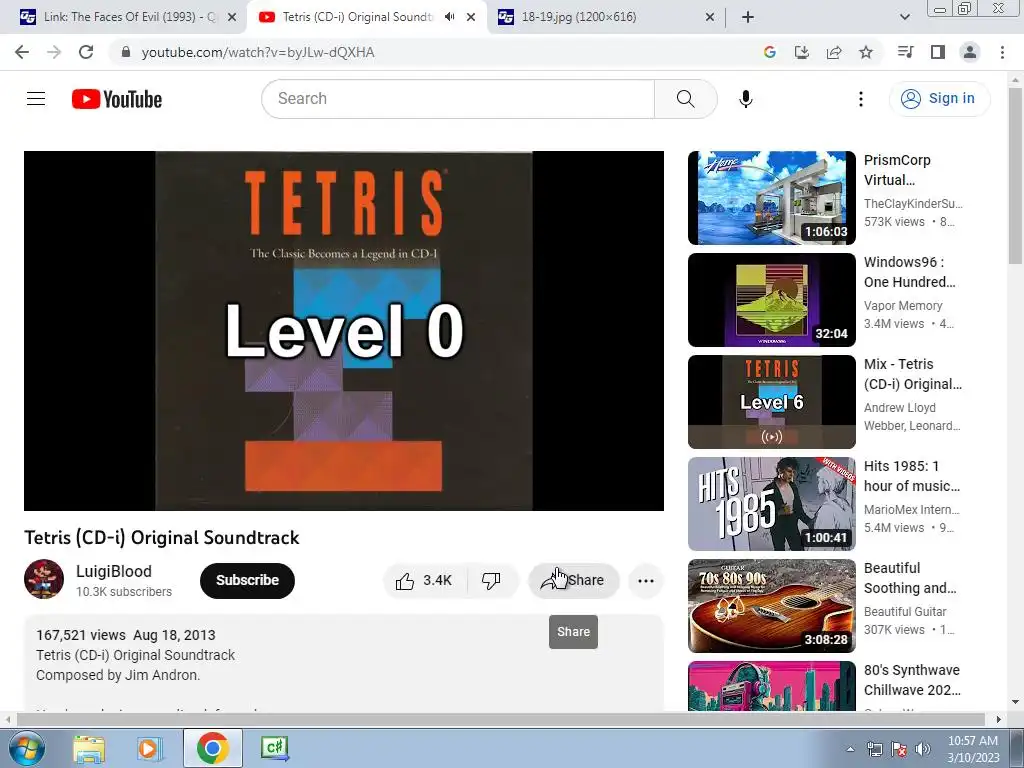
Task: Go back in browser history
Action: [x=22, y=52]
